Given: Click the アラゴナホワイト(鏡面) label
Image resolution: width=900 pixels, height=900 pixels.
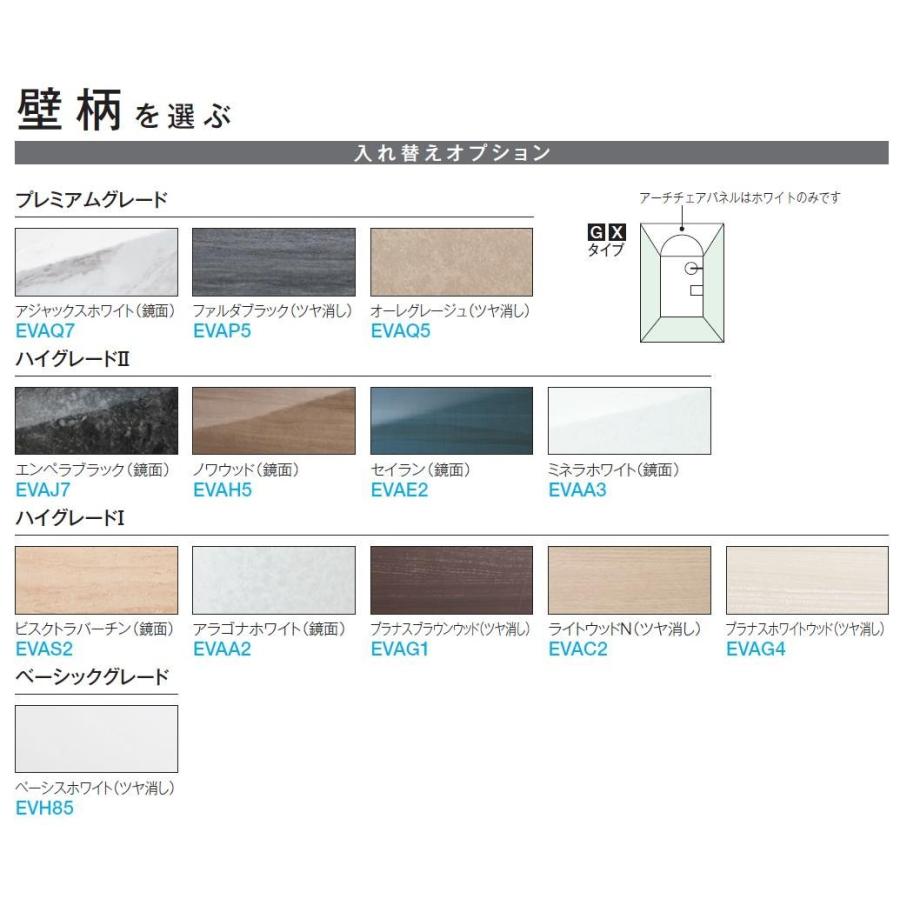Looking at the screenshot, I should [x=269, y=629].
